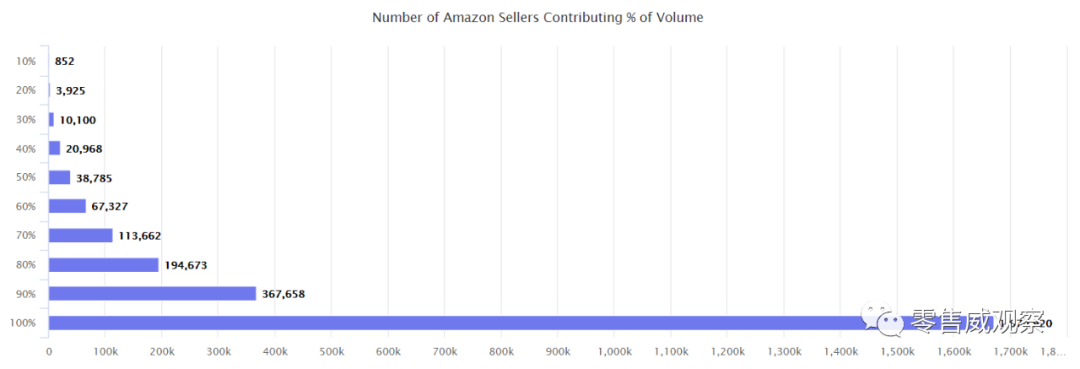1080x369 pixels.
Task: Click the 500k x-axis tick label
Action: pos(331,352)
